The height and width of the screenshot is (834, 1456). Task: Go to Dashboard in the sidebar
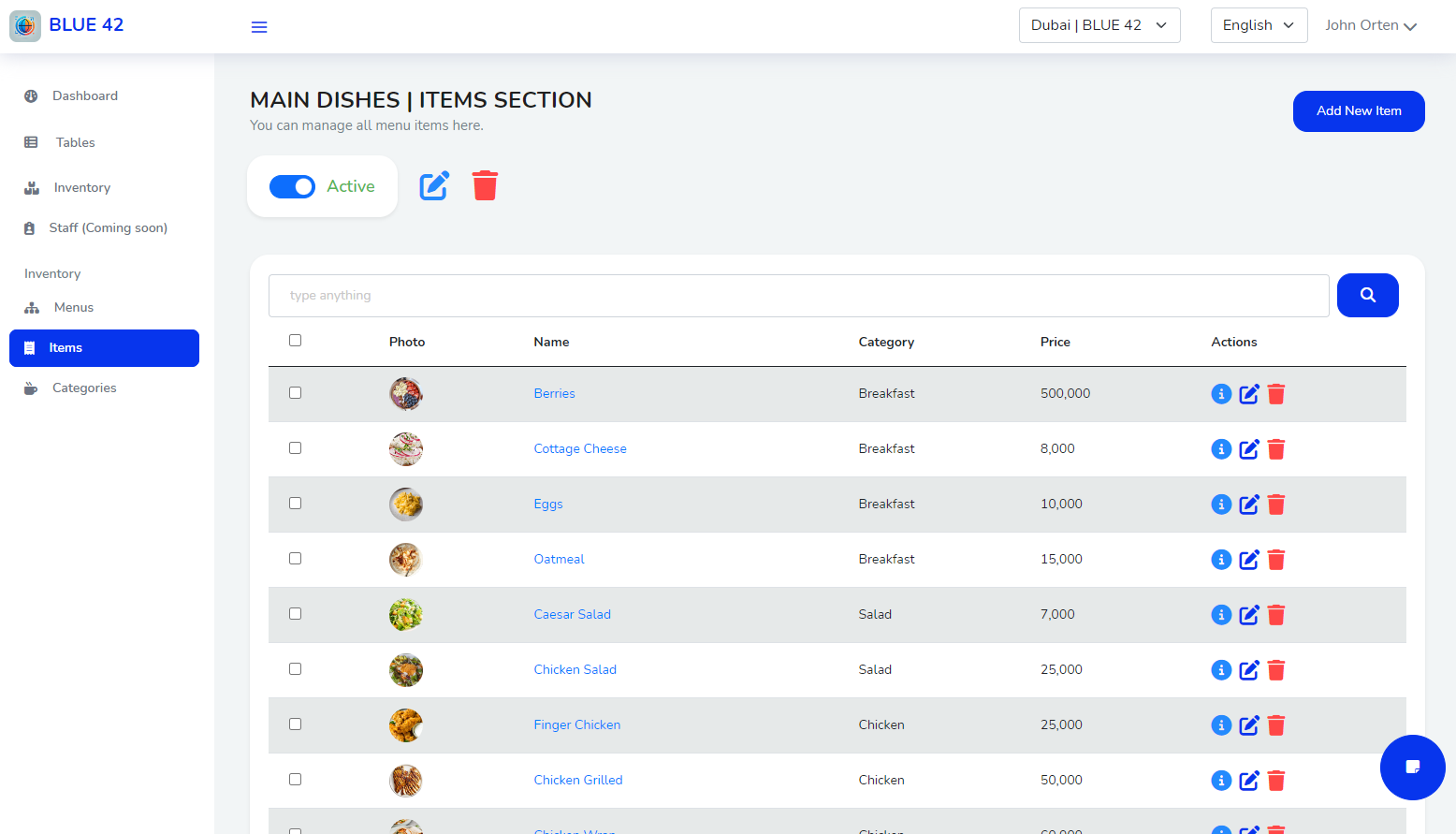[84, 95]
